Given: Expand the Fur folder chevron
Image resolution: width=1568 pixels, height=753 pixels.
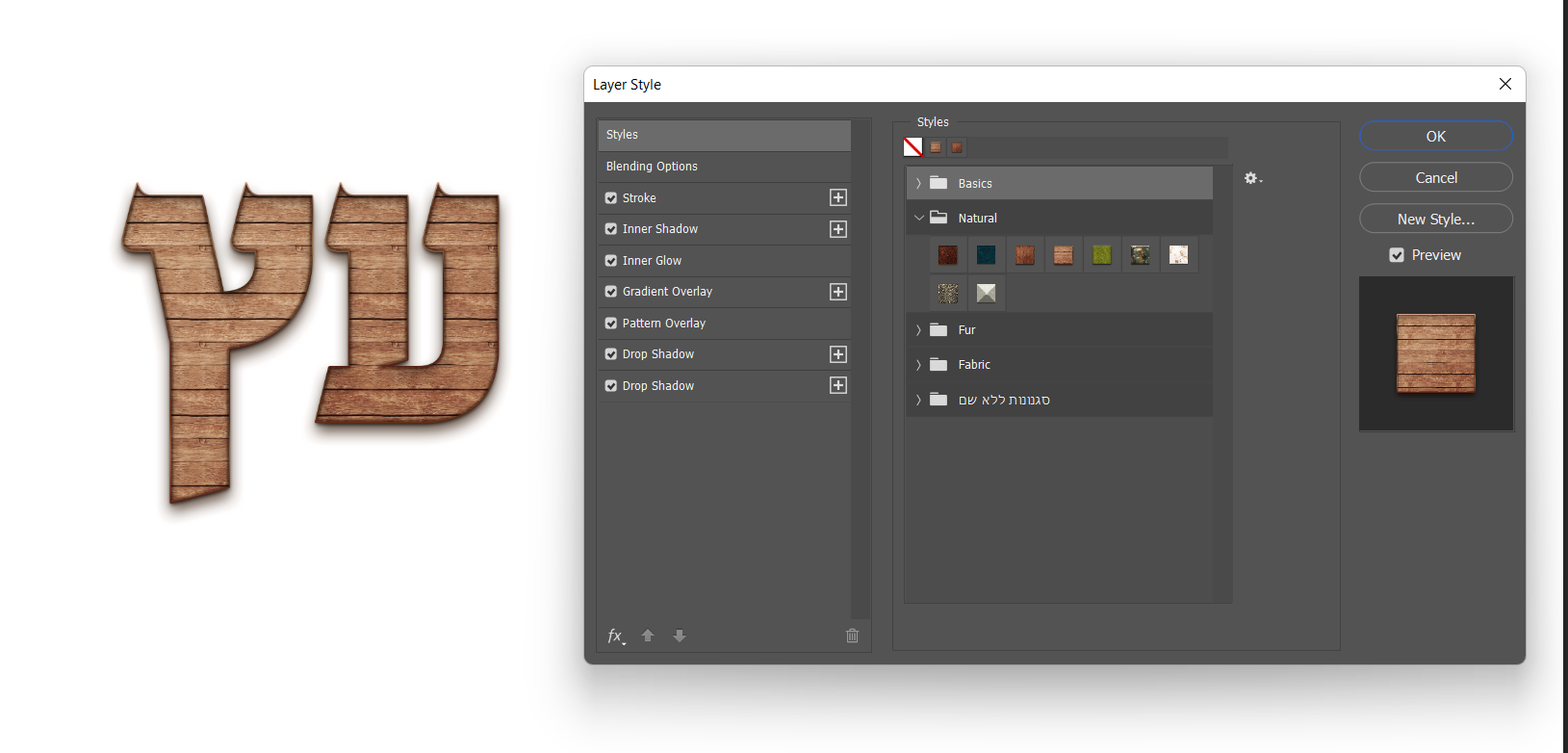Looking at the screenshot, I should coord(918,330).
